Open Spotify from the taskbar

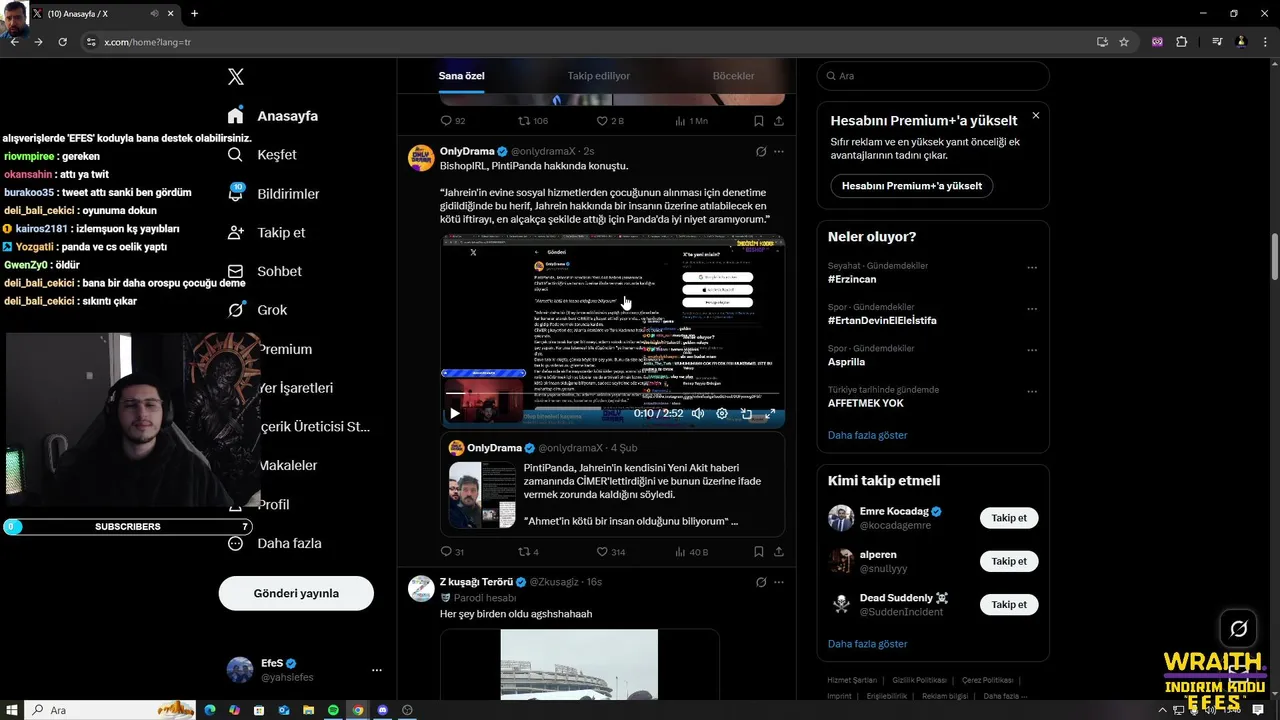point(333,710)
